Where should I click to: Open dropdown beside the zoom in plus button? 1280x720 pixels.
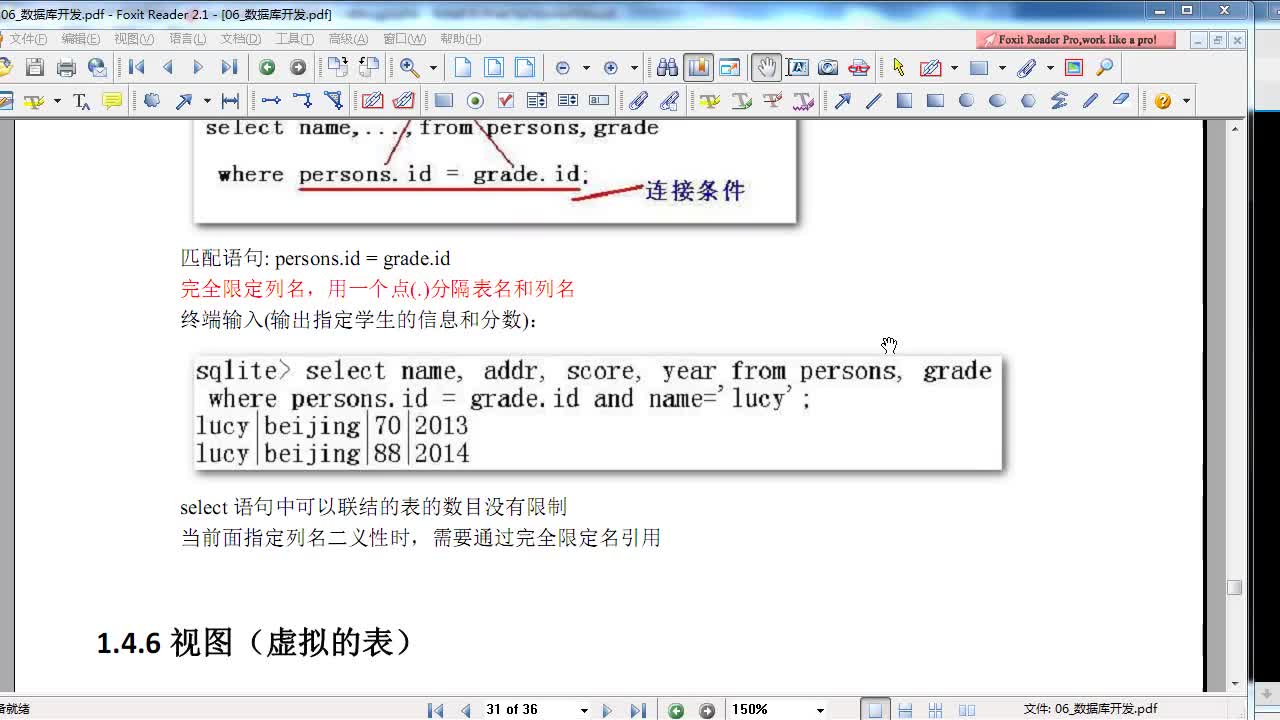(634, 68)
